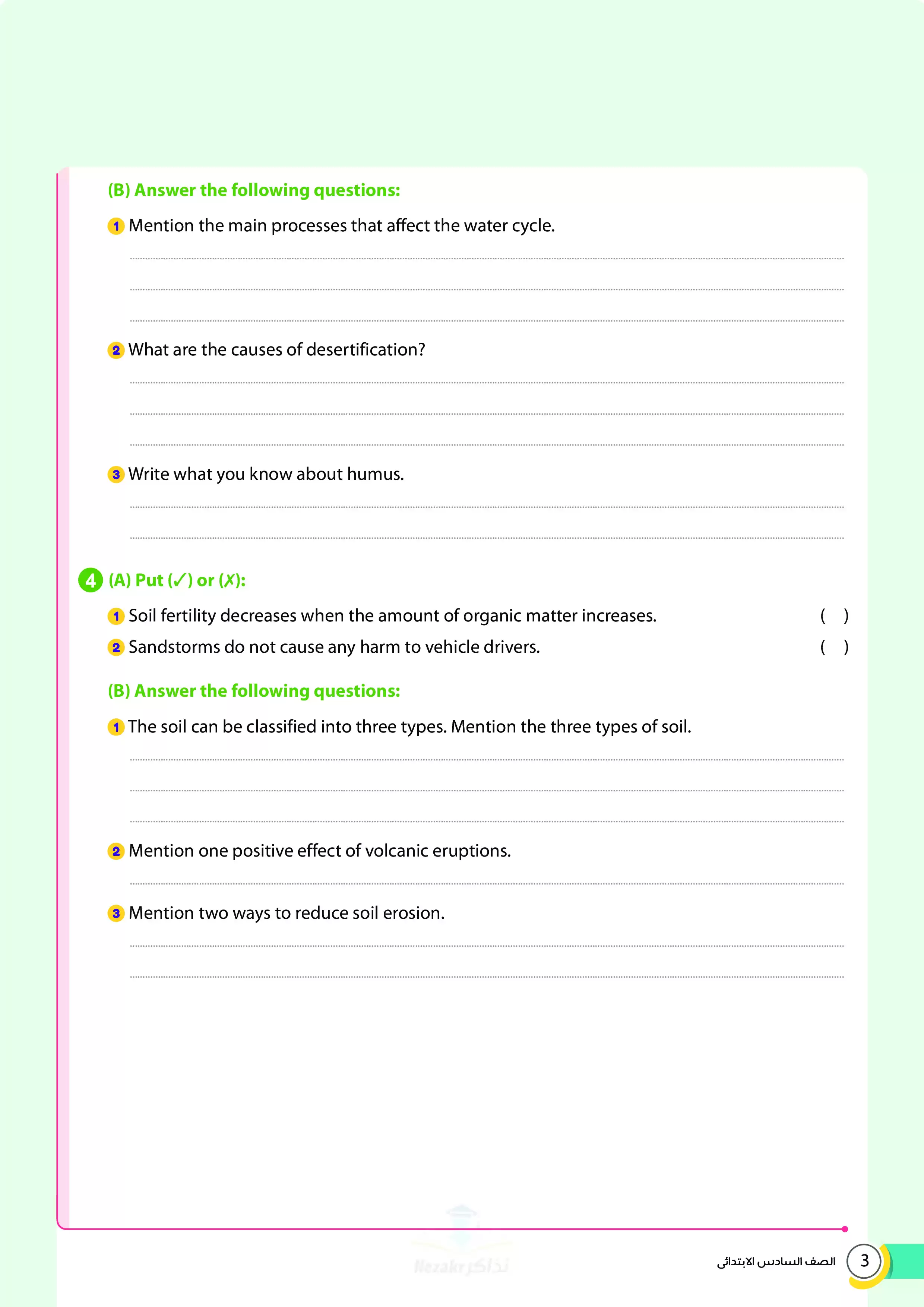The image size is (924, 1307).
Task: Mark the answer brackets for the soil fertility statement
Action: pos(834,615)
